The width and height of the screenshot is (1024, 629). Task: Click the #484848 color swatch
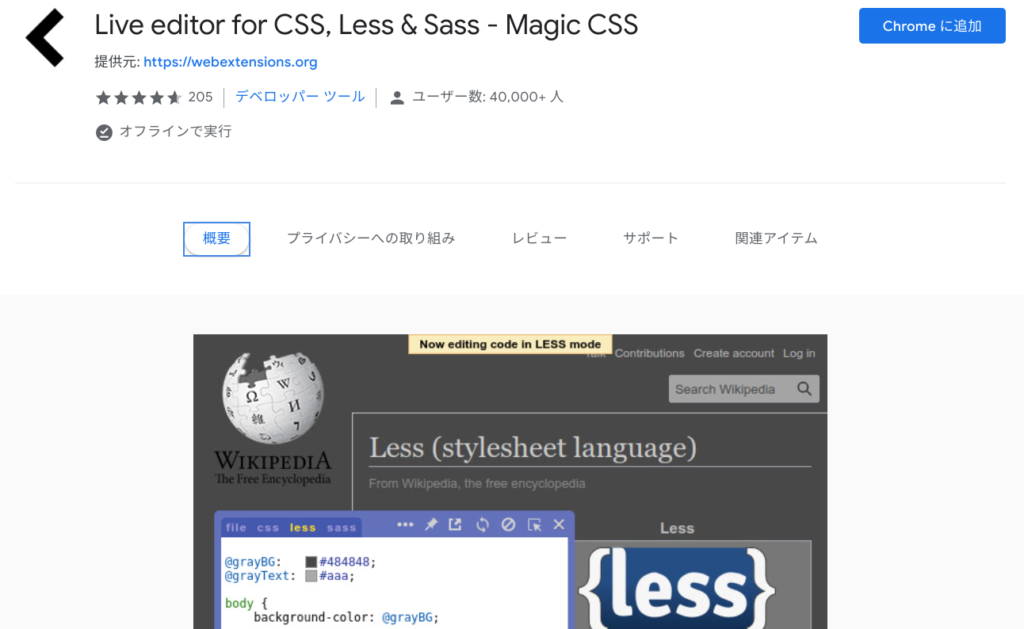(311, 562)
